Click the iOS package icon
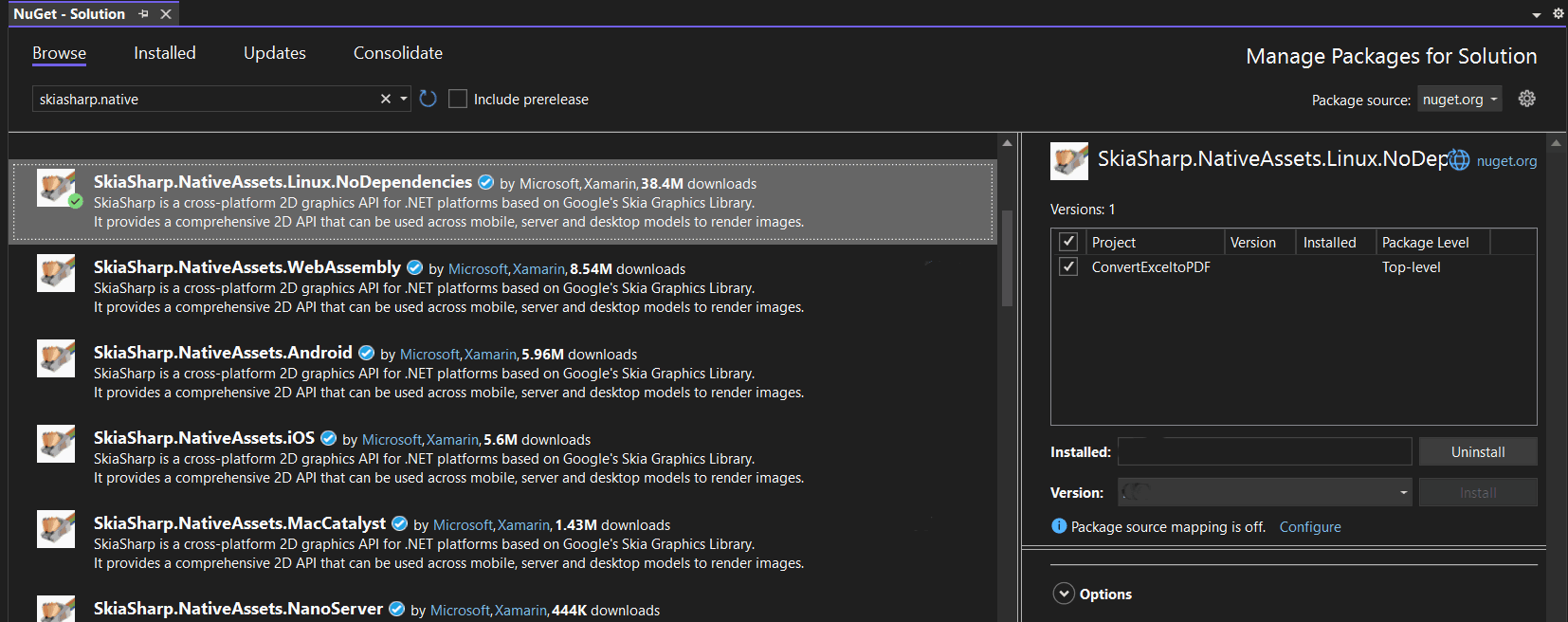 coord(56,444)
